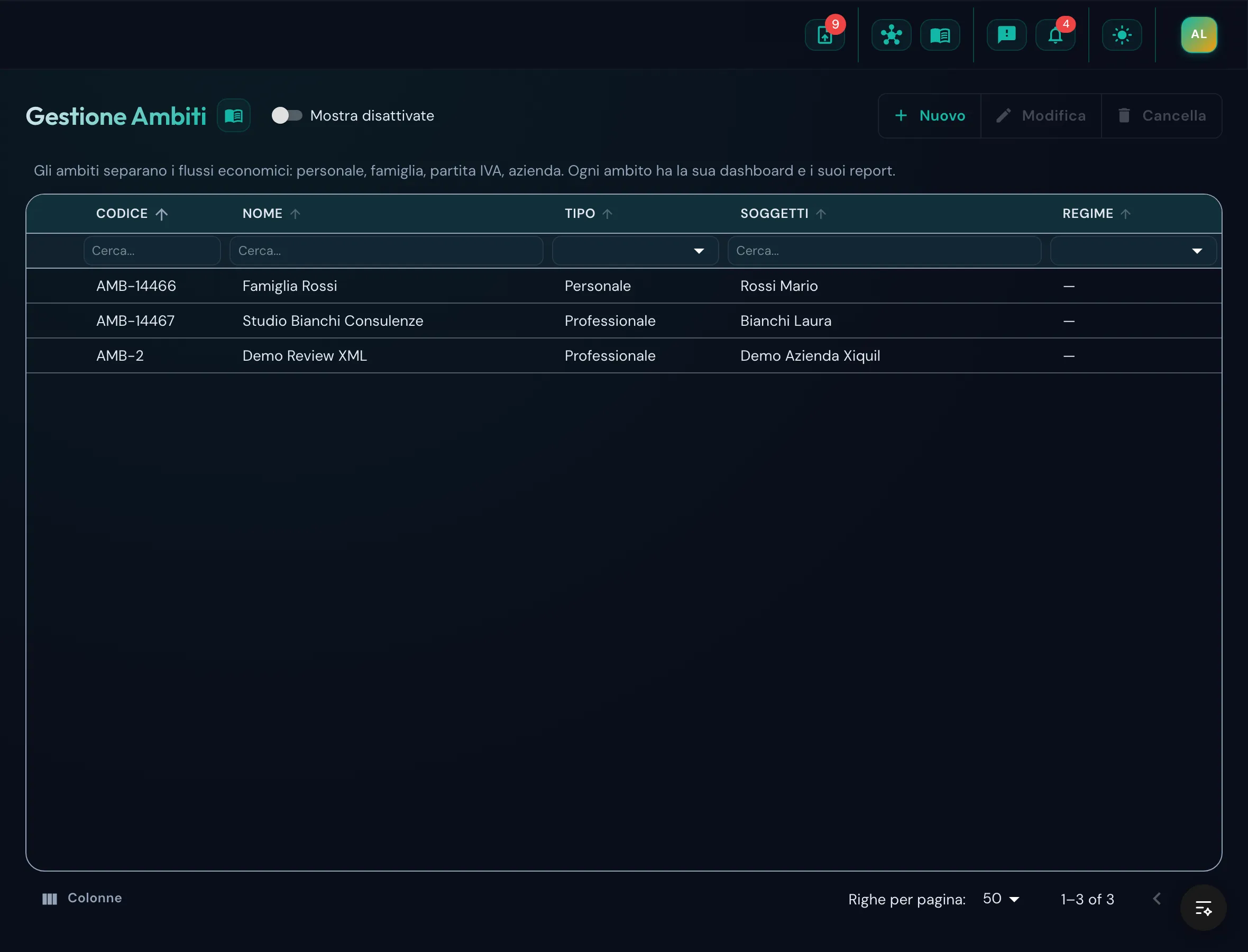
Task: Sort by CODICE column arrow
Action: [161, 214]
